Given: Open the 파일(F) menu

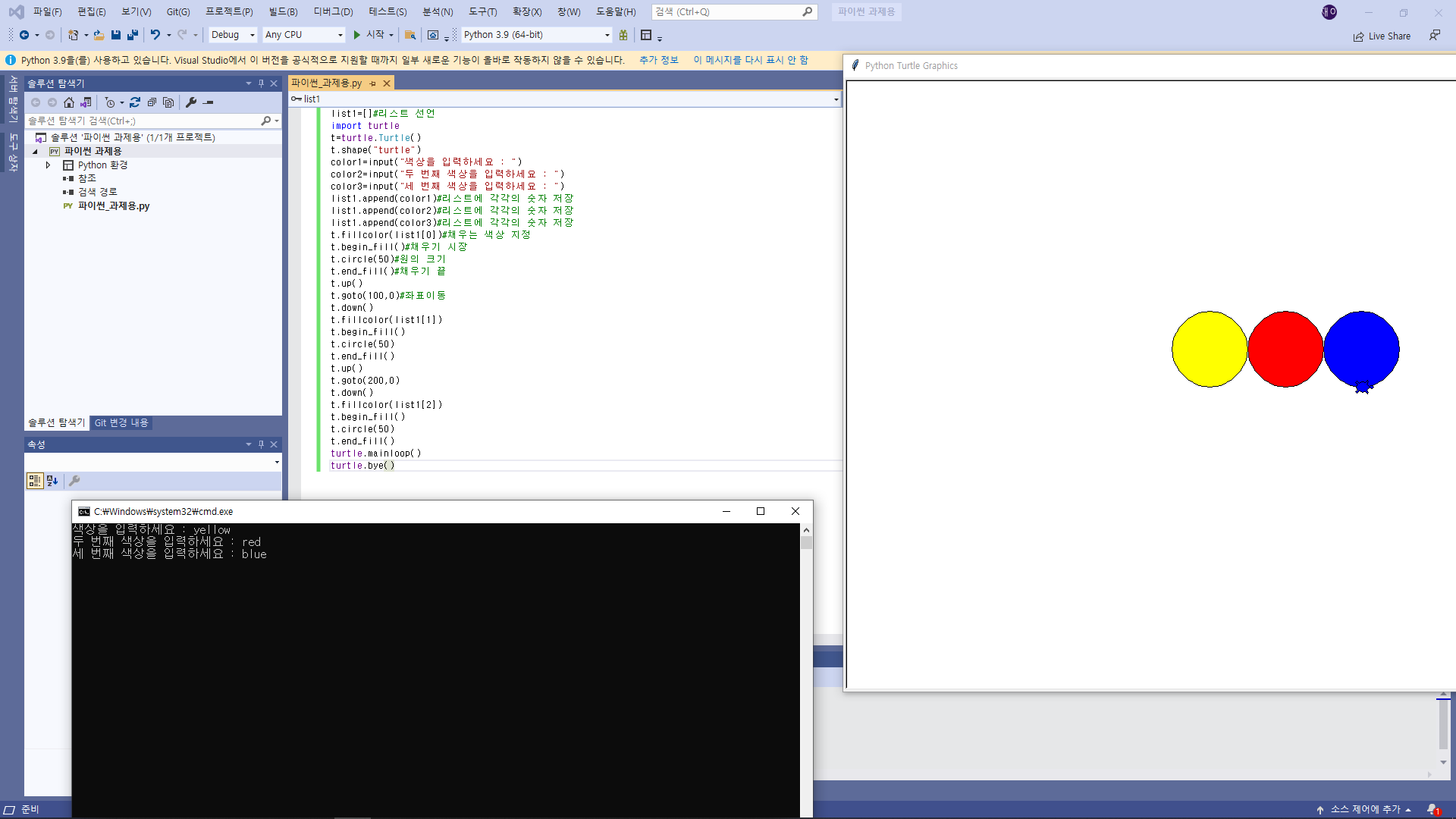Looking at the screenshot, I should 47,12.
